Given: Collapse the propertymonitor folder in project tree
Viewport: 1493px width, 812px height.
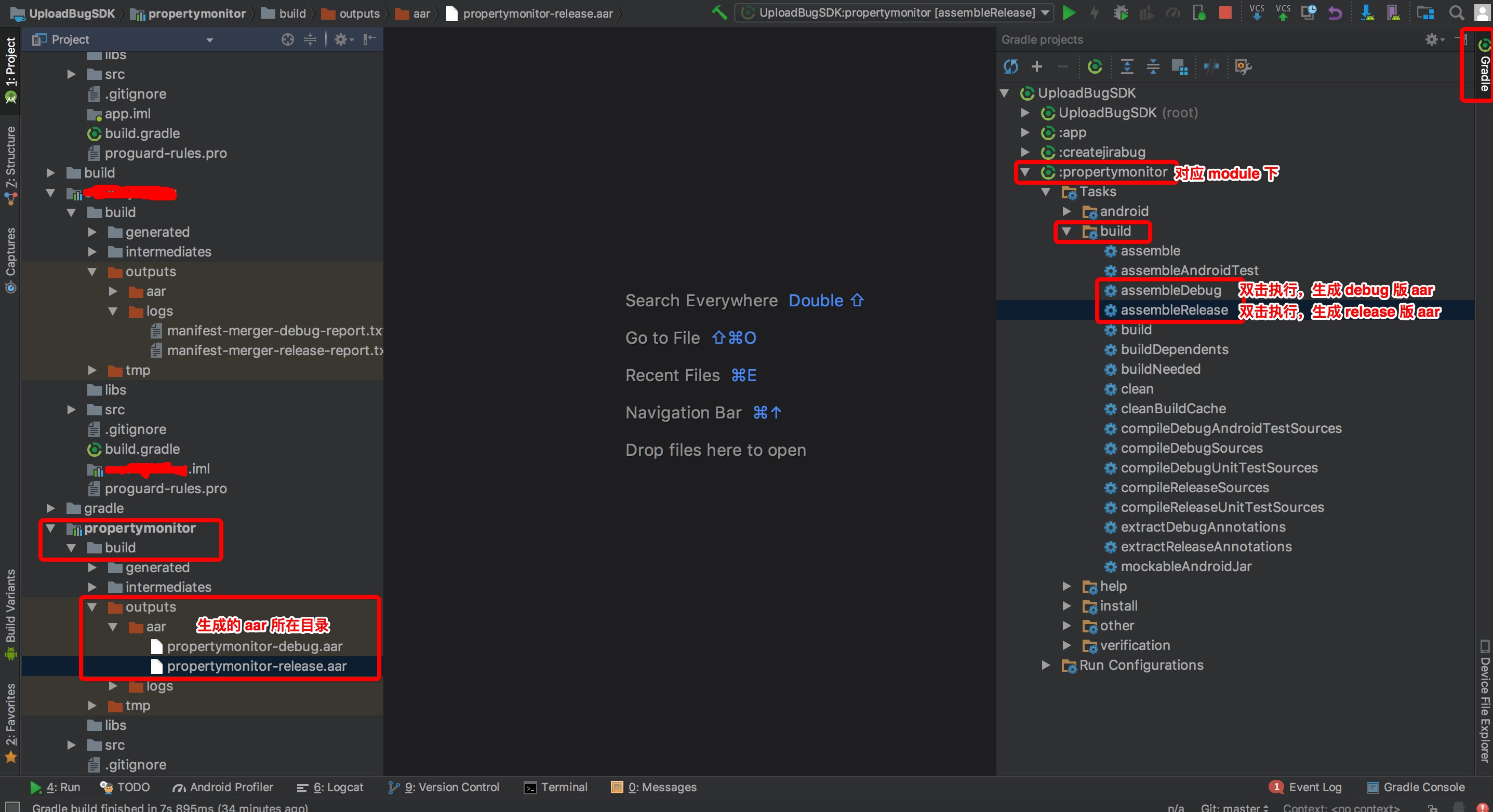Looking at the screenshot, I should (x=50, y=528).
